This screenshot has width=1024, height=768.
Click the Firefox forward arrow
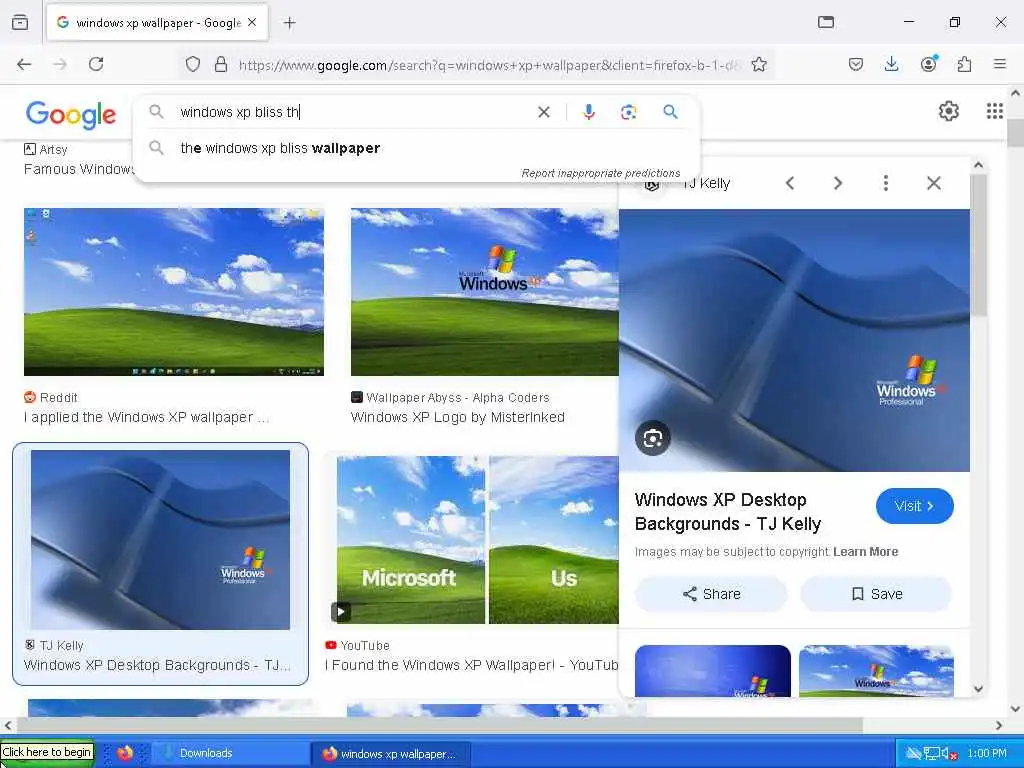59,64
